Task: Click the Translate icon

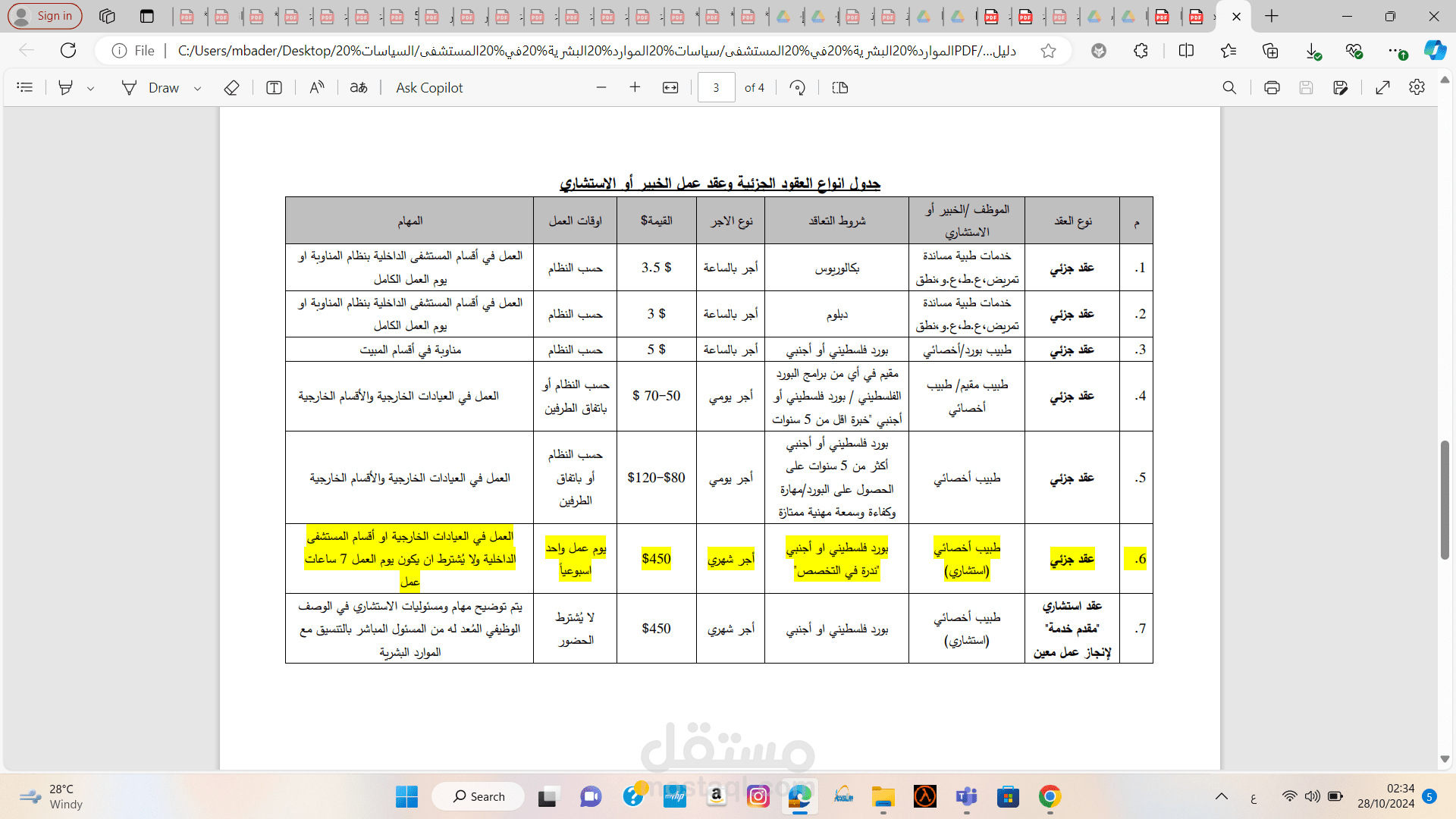Action: 359,88
